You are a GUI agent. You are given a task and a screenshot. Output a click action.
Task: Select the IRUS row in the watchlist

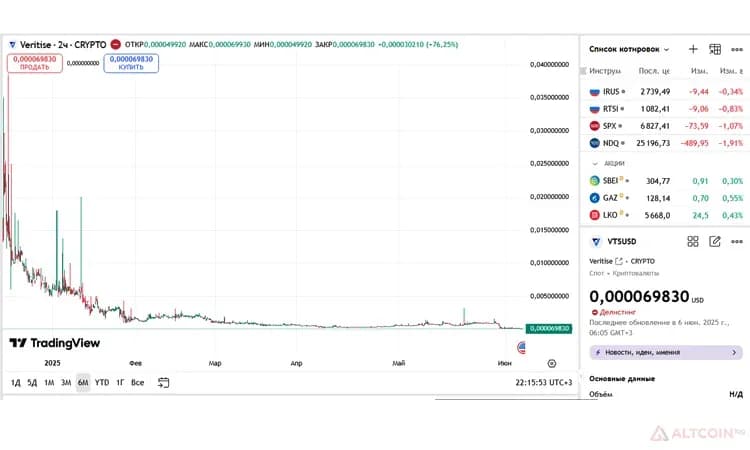[666, 91]
